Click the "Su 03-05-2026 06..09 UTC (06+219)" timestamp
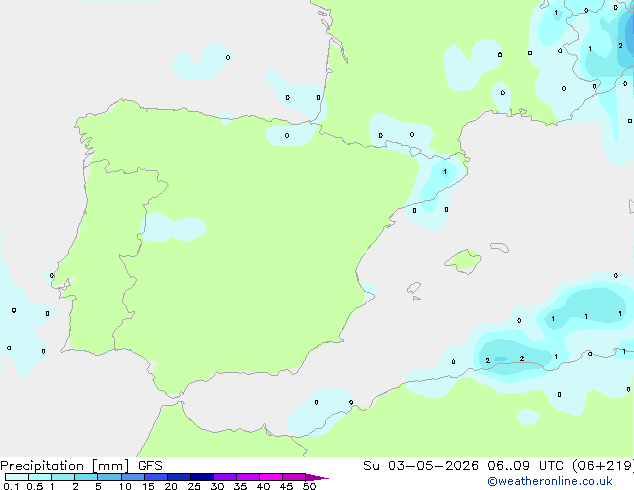Screen dimensions: 634x490 tap(498, 466)
